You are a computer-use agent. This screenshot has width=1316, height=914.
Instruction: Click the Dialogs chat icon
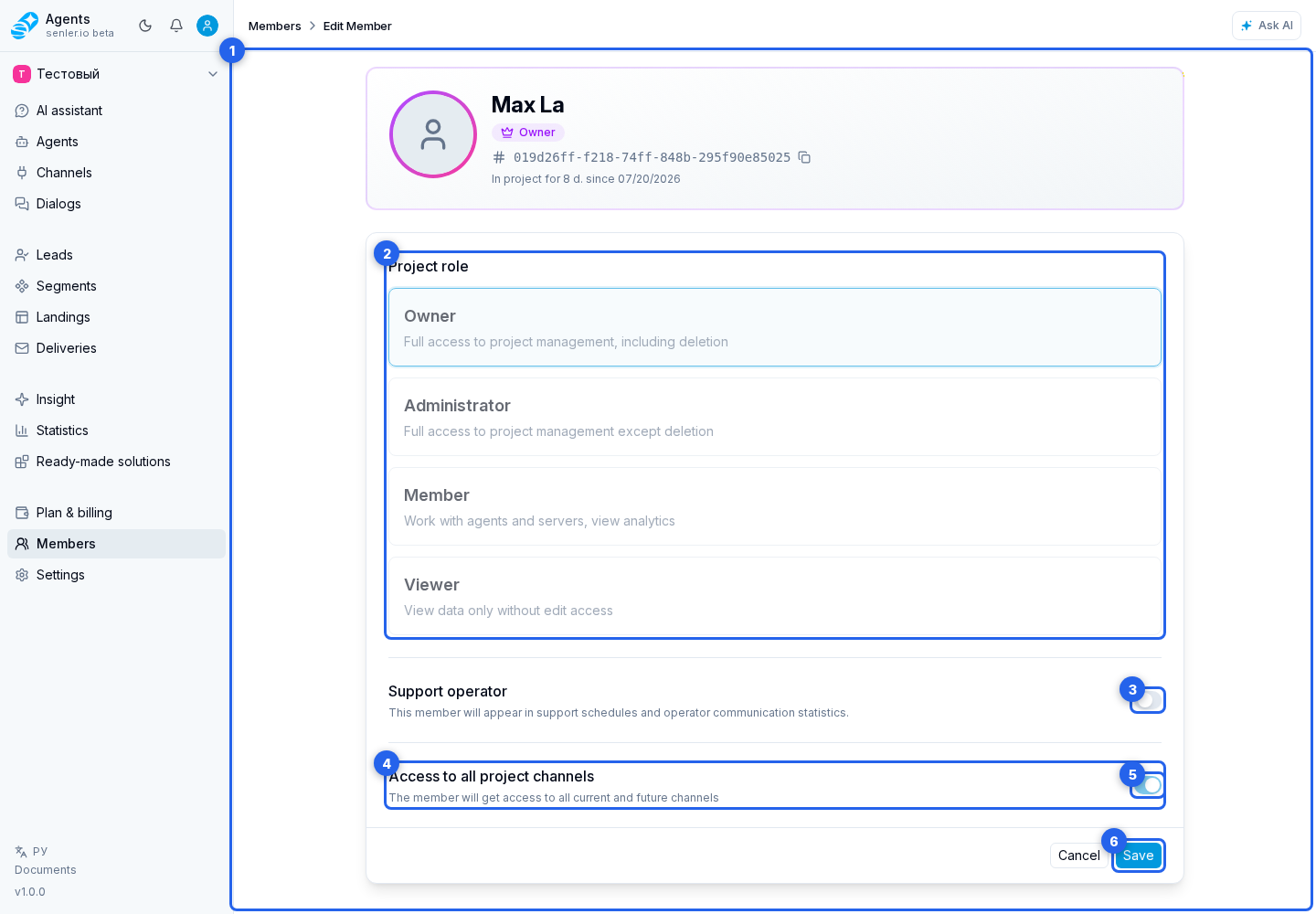pos(22,204)
